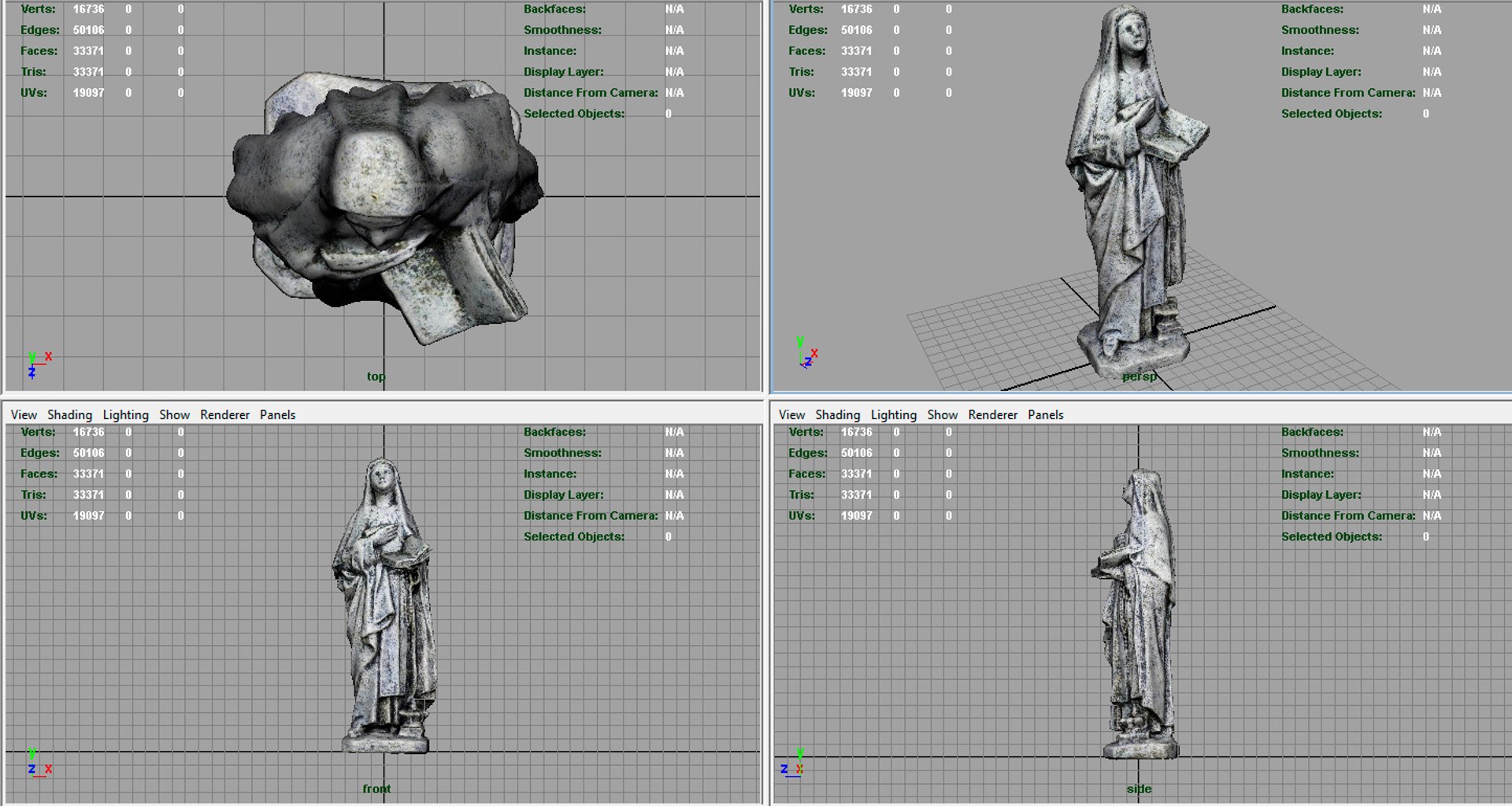
Task: Open View menu in front viewport
Action: pos(24,414)
